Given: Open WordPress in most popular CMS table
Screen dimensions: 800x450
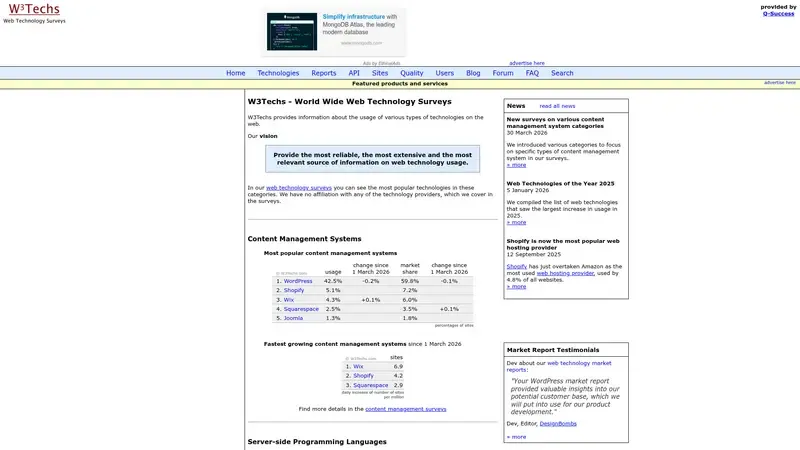Looking at the screenshot, I should [x=298, y=281].
